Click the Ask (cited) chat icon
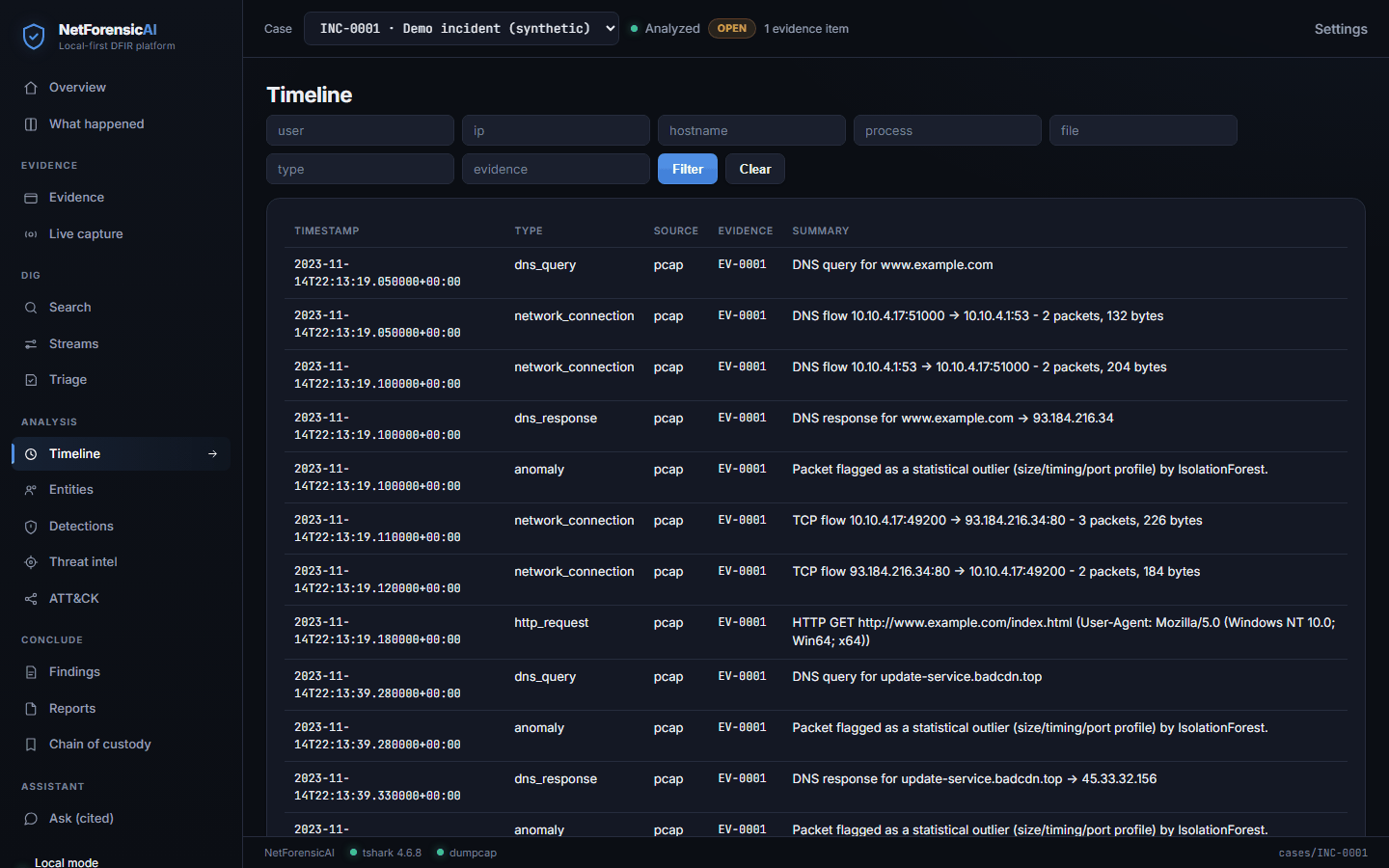Screen dimensions: 1389x868 click(31, 819)
